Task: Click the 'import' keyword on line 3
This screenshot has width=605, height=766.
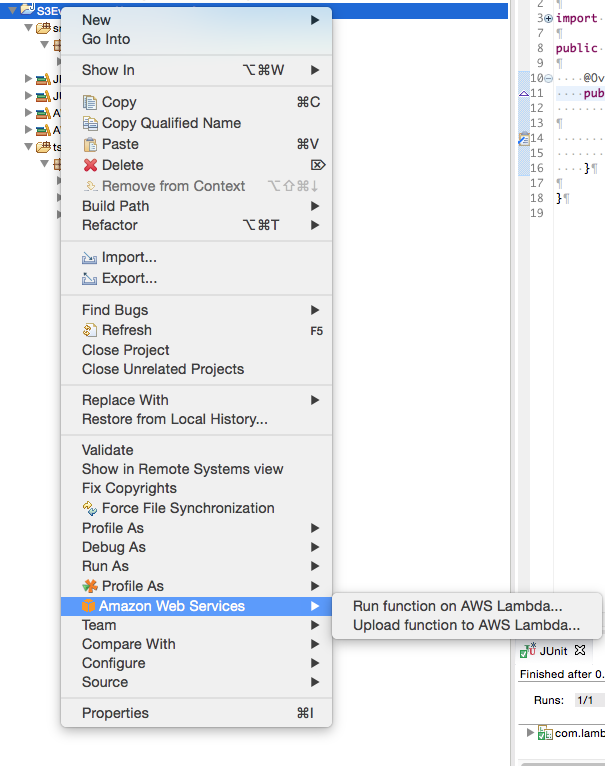Action: pos(577,19)
